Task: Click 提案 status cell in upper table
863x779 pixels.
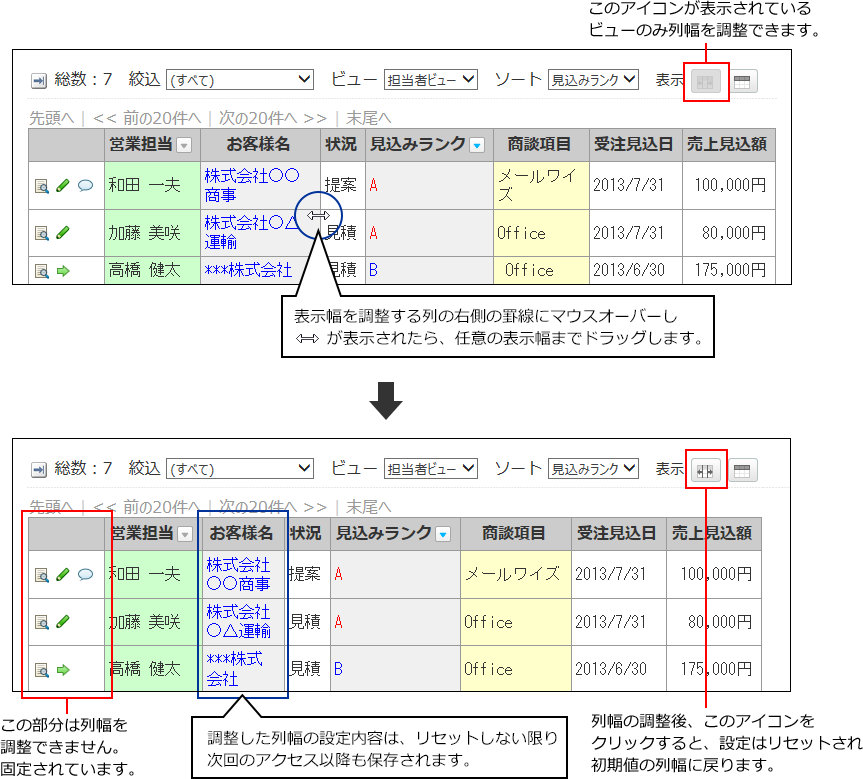Action: click(342, 186)
